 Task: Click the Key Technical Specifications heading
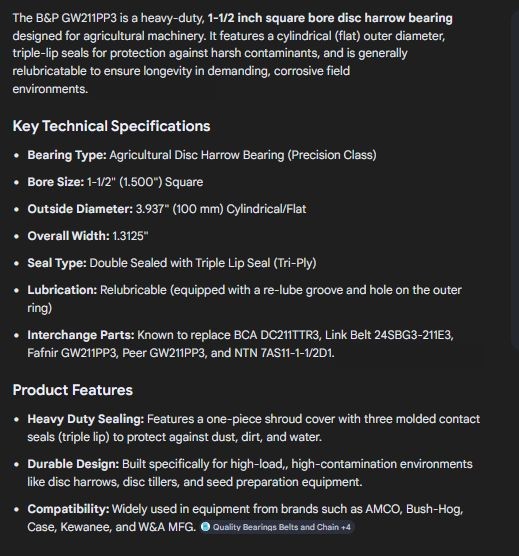(x=111, y=126)
